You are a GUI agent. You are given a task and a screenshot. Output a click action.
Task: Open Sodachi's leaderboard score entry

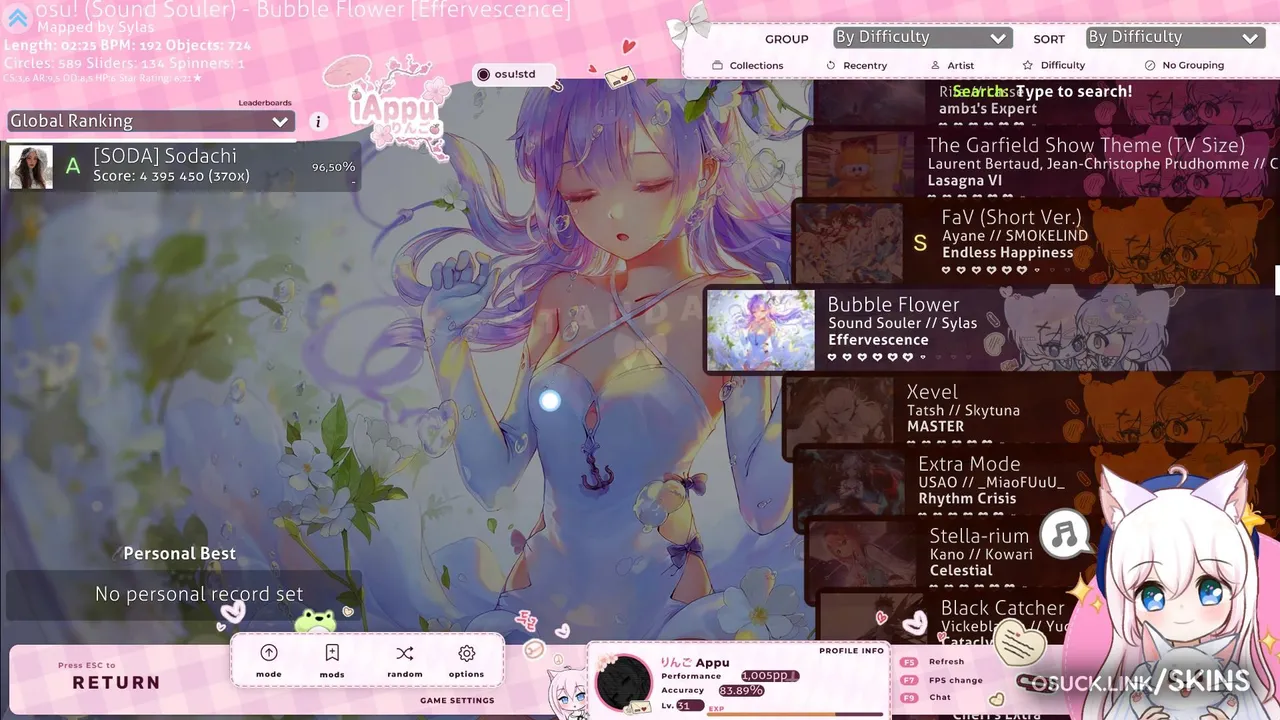[183, 166]
